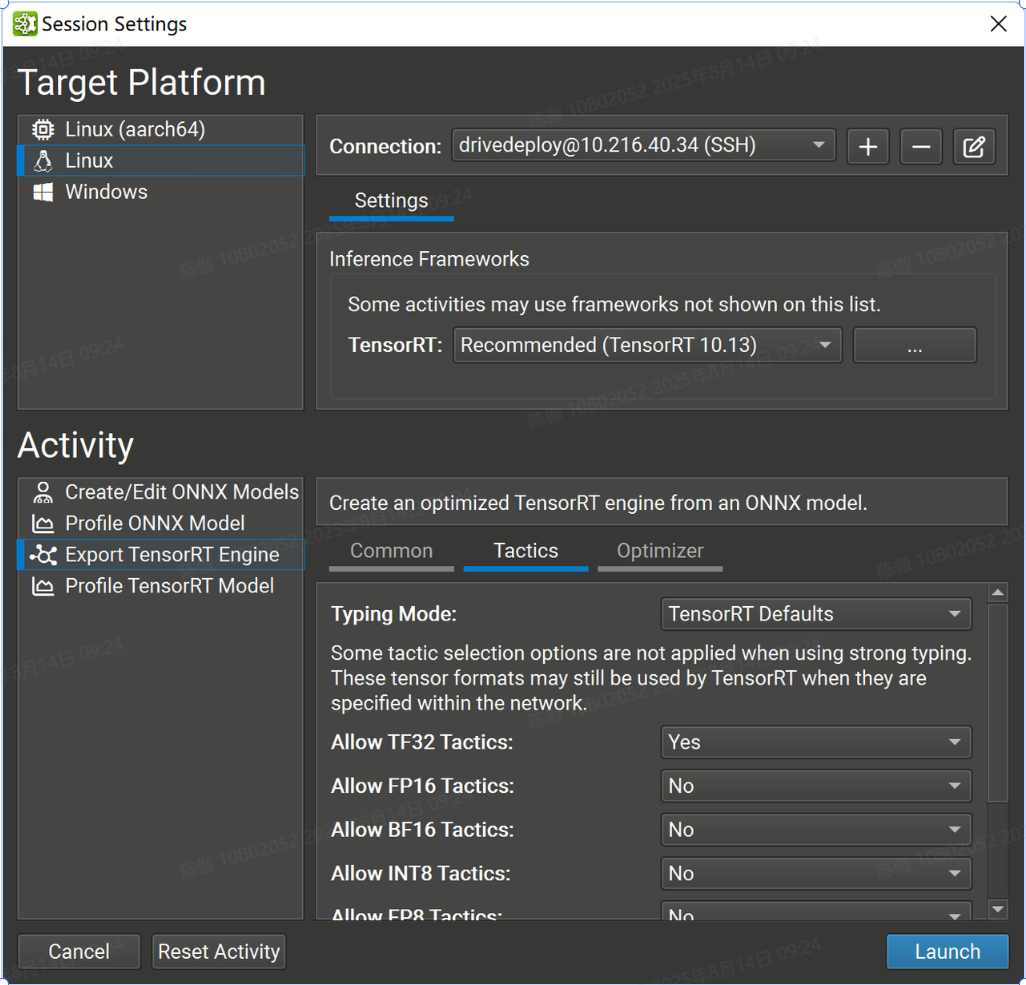Click the Windows logo icon
1026x985 pixels.
(x=43, y=192)
